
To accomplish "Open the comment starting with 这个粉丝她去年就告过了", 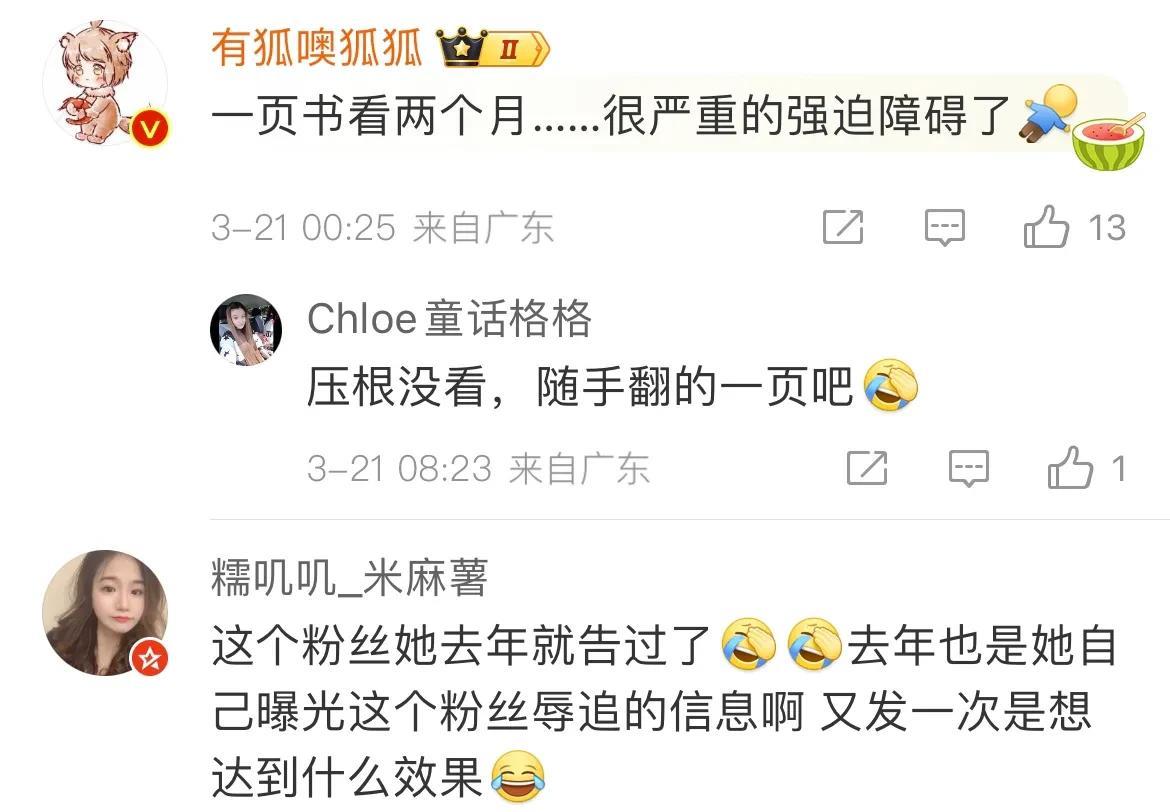I will 664,710.
